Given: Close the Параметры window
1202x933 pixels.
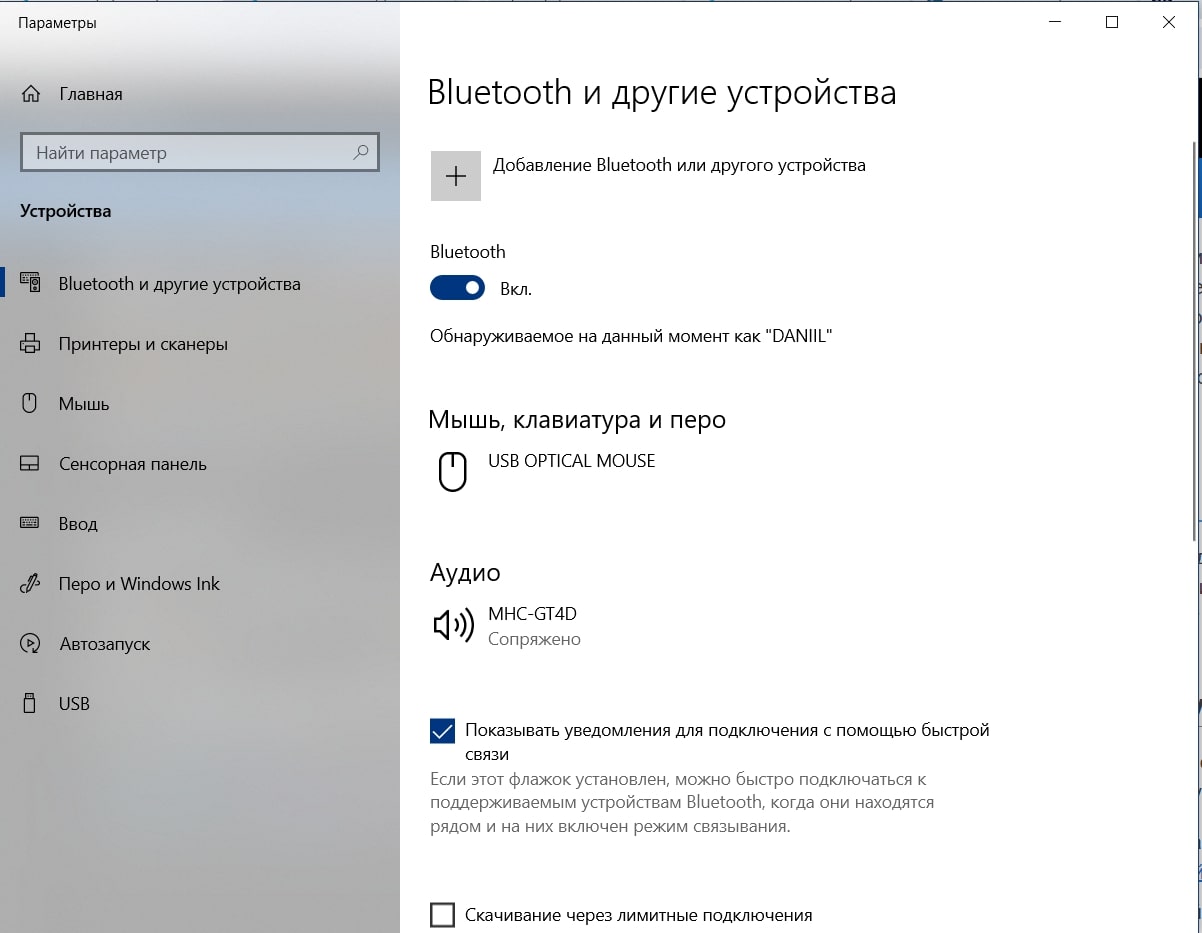Looking at the screenshot, I should (1170, 22).
